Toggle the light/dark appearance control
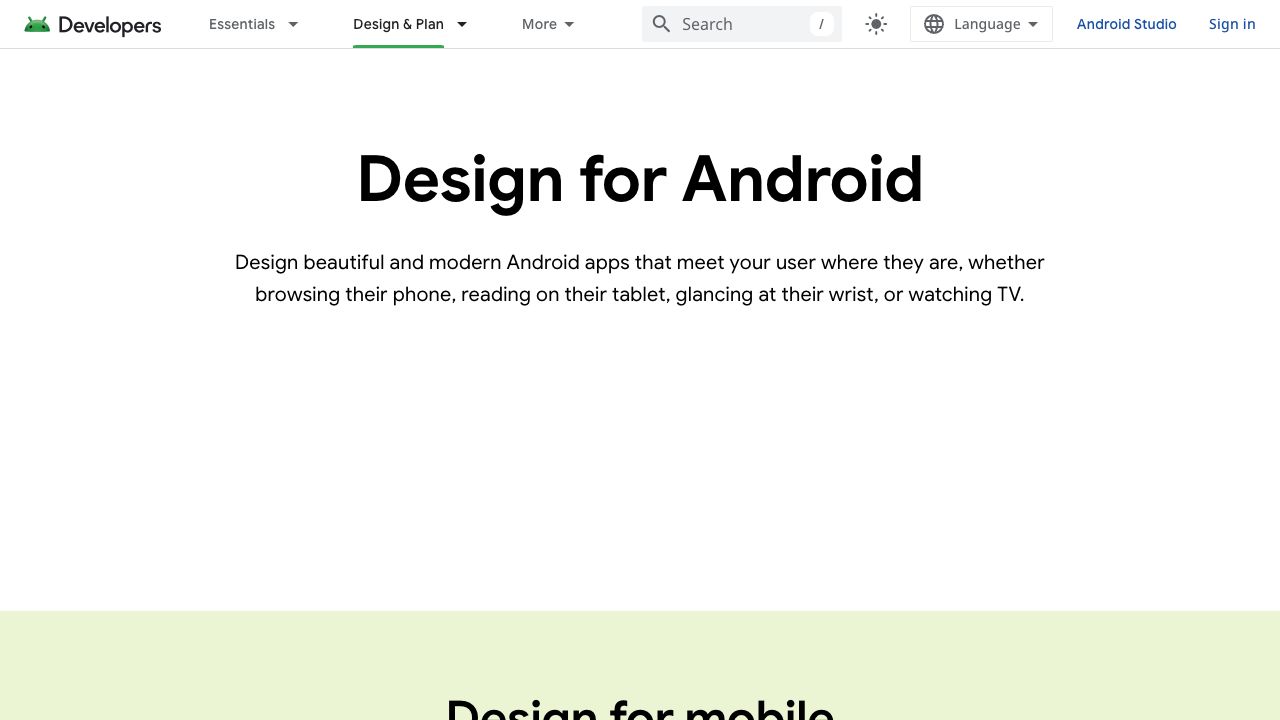 875,23
